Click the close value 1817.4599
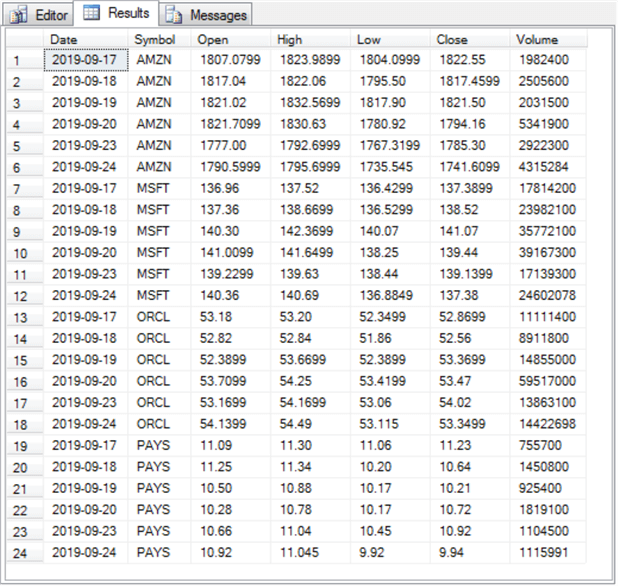The height and width of the screenshot is (586, 618). click(469, 81)
